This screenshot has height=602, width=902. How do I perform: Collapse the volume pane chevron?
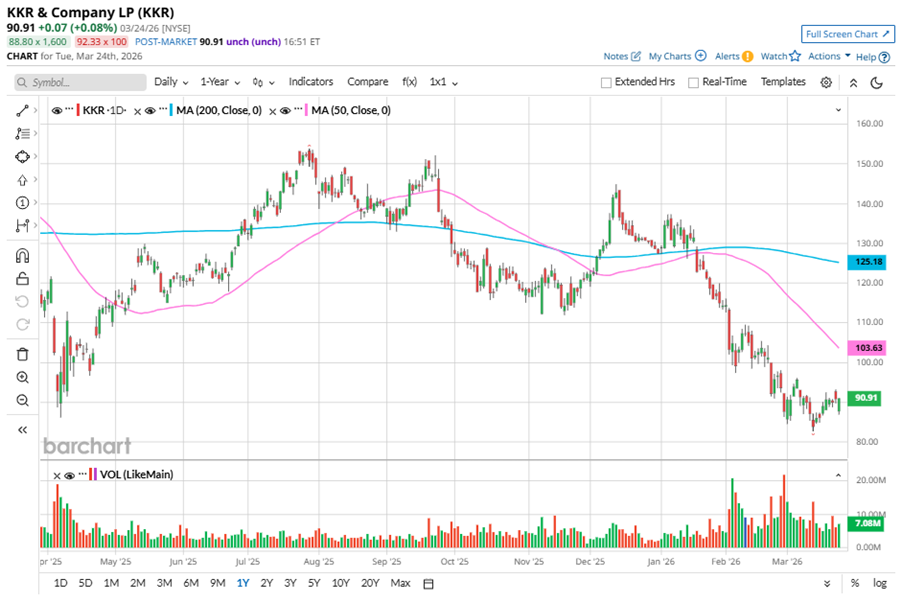pos(838,475)
